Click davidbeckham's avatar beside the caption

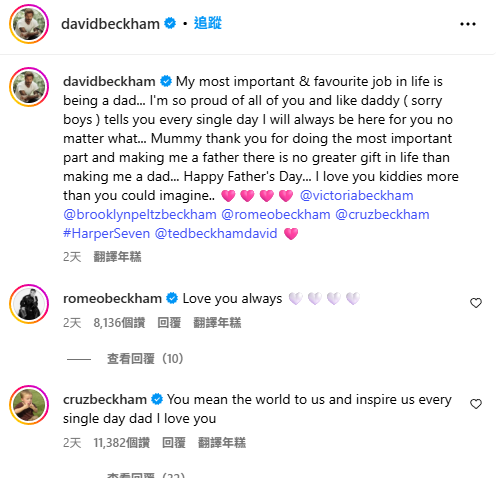29,87
